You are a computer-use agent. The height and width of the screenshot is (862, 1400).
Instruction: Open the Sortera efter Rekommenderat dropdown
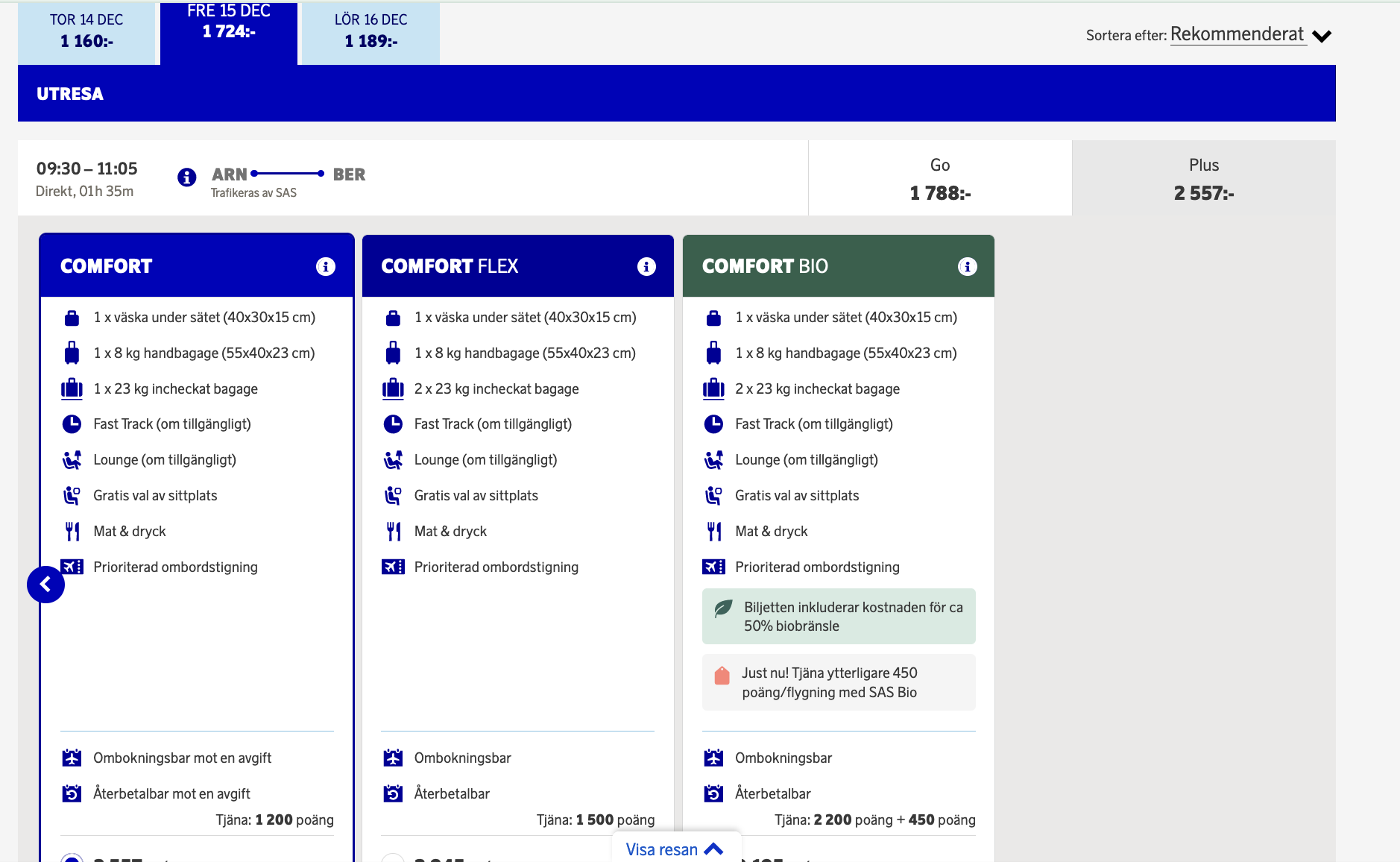1237,34
